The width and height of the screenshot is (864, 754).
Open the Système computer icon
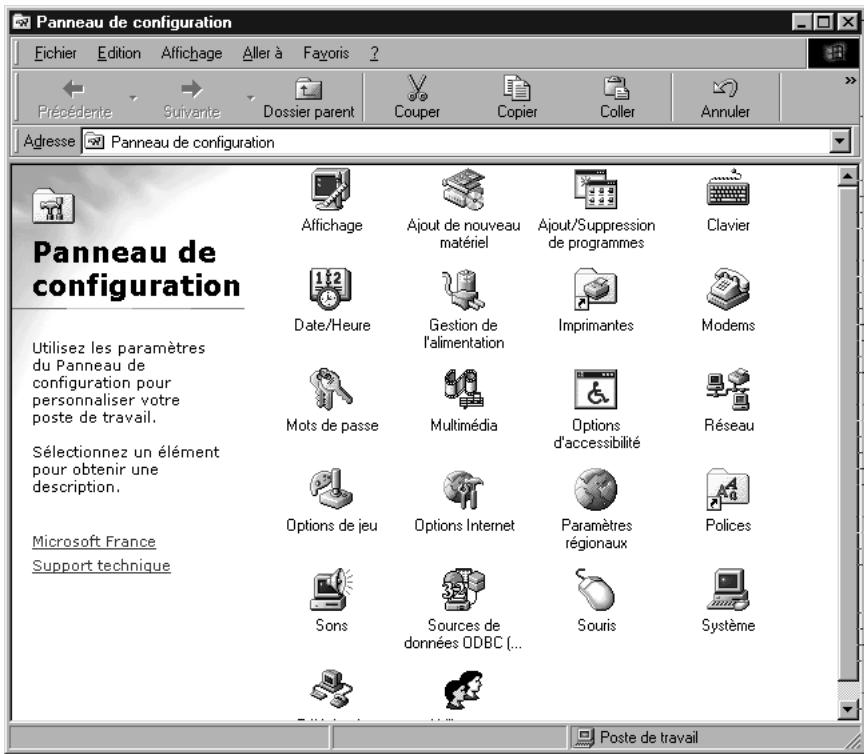pyautogui.click(x=728, y=589)
